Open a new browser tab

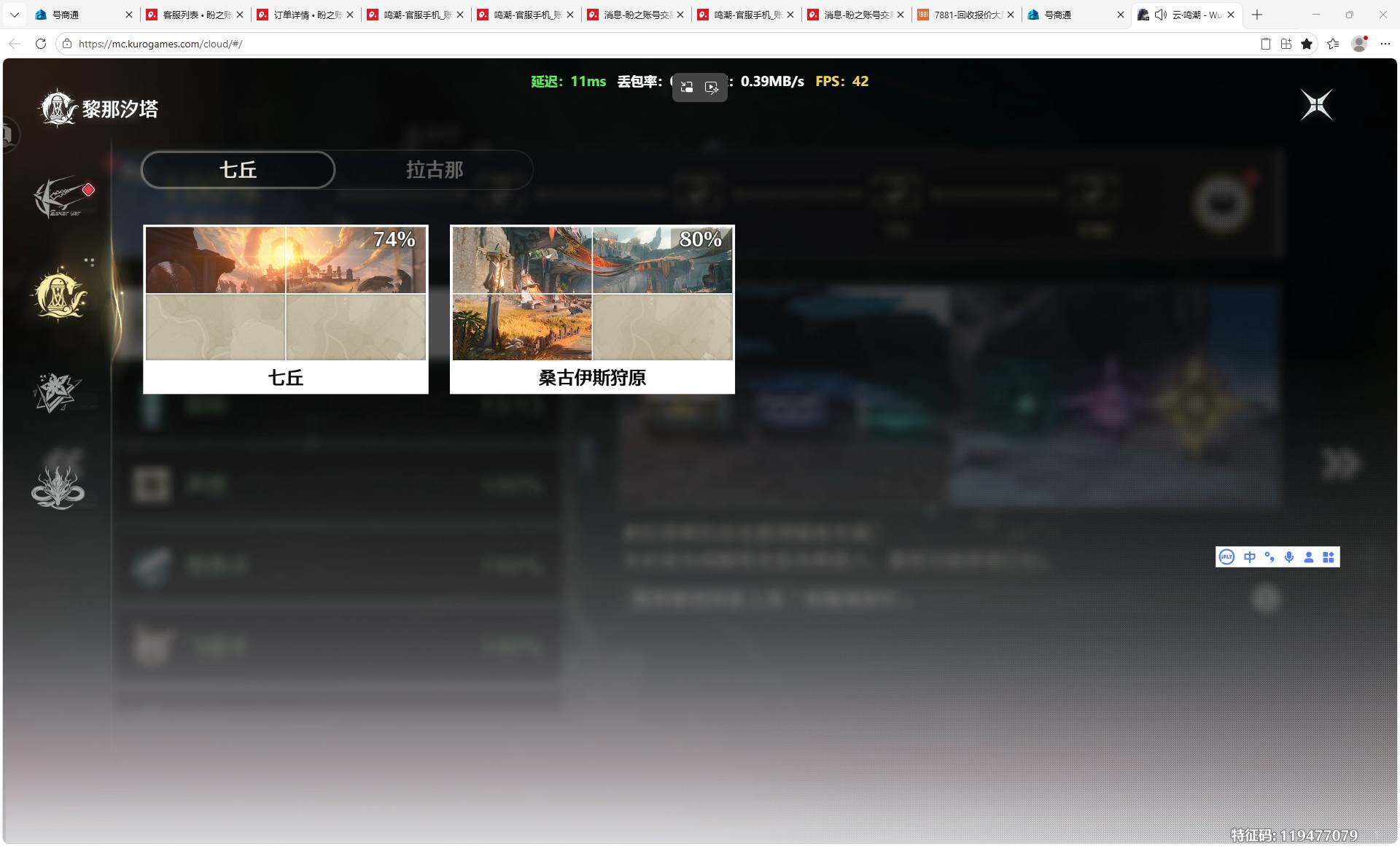[x=1257, y=15]
